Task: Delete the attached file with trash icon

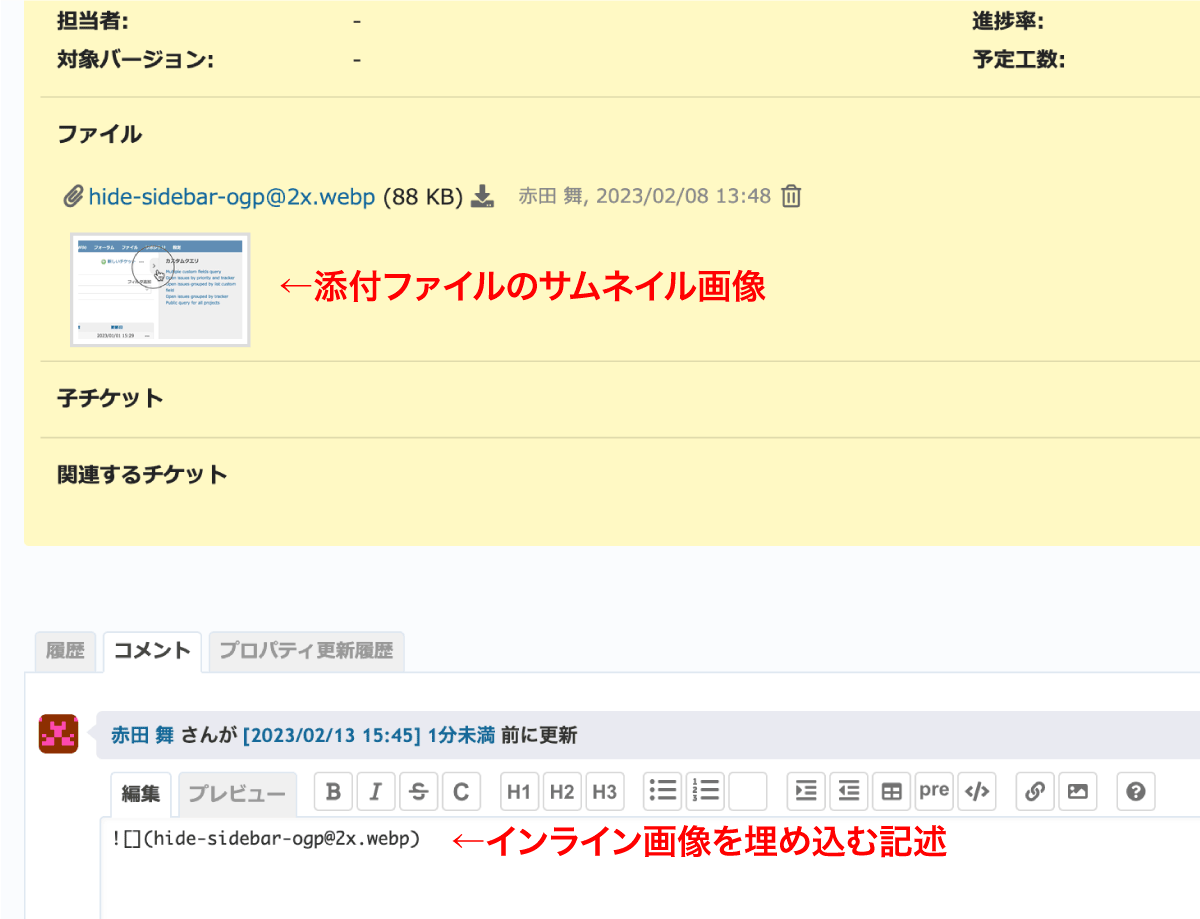Action: tap(791, 196)
